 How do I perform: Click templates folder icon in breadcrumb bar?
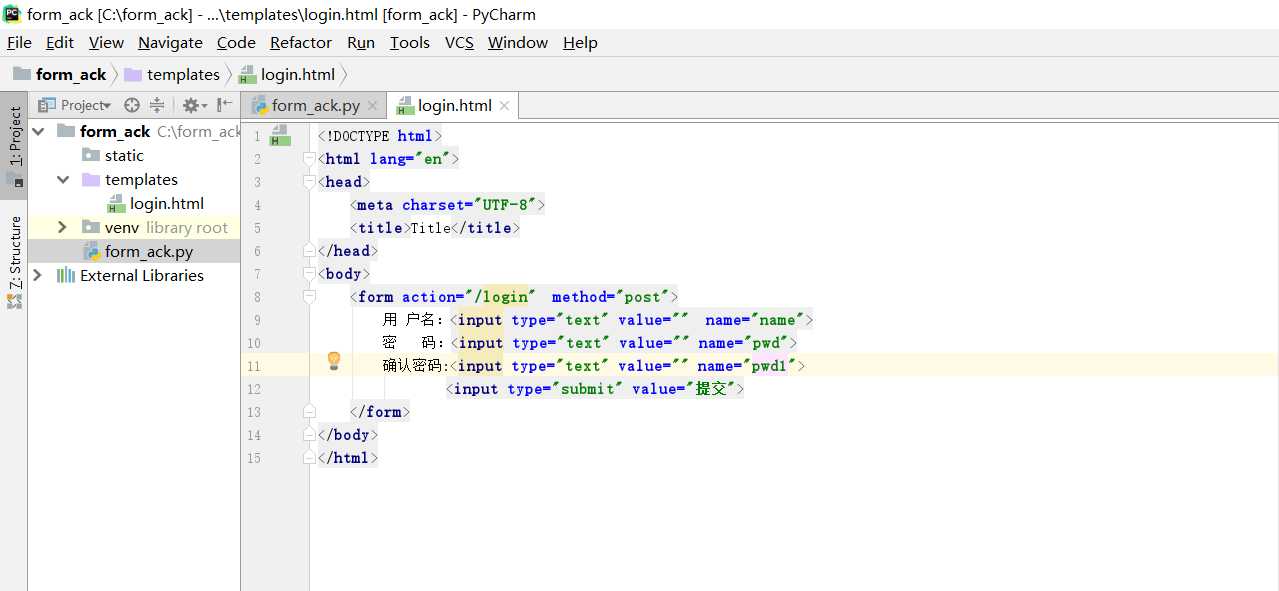click(132, 74)
